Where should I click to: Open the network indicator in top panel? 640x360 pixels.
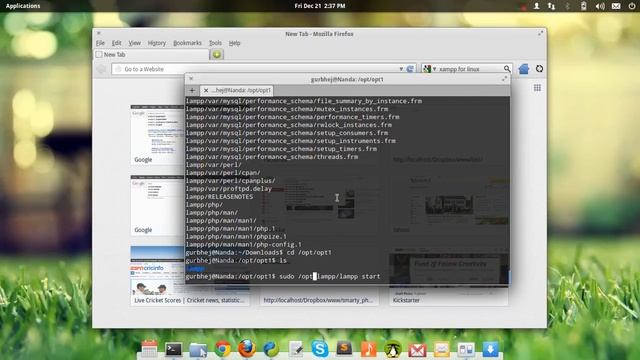coord(551,6)
